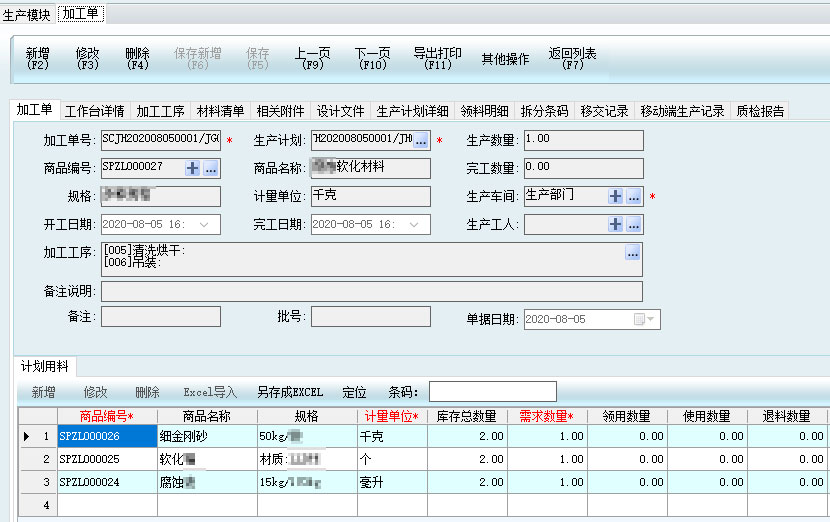Click the plus icon beside 生产车间 field

click(x=615, y=196)
